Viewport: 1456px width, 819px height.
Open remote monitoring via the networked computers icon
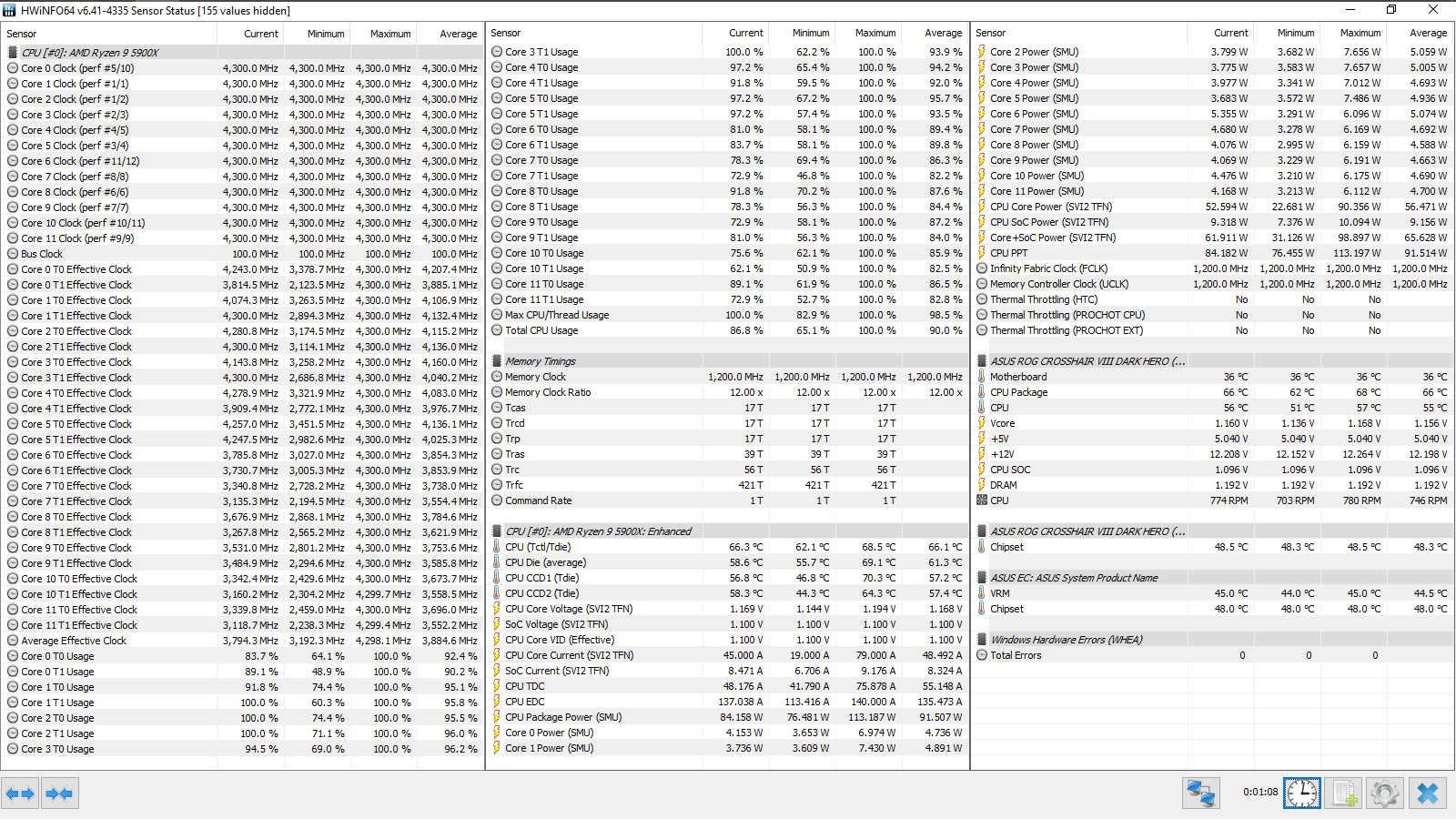coord(1201,794)
